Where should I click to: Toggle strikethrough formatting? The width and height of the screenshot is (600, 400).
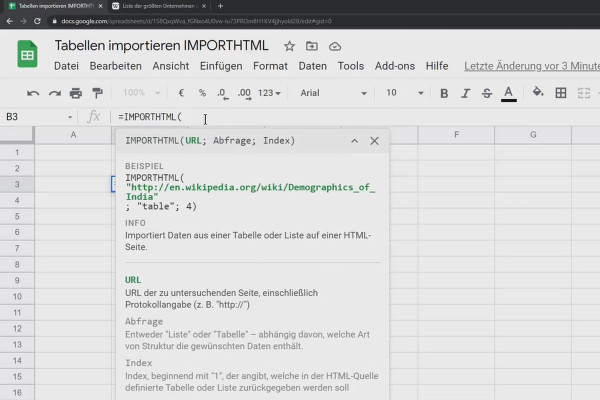coord(487,93)
